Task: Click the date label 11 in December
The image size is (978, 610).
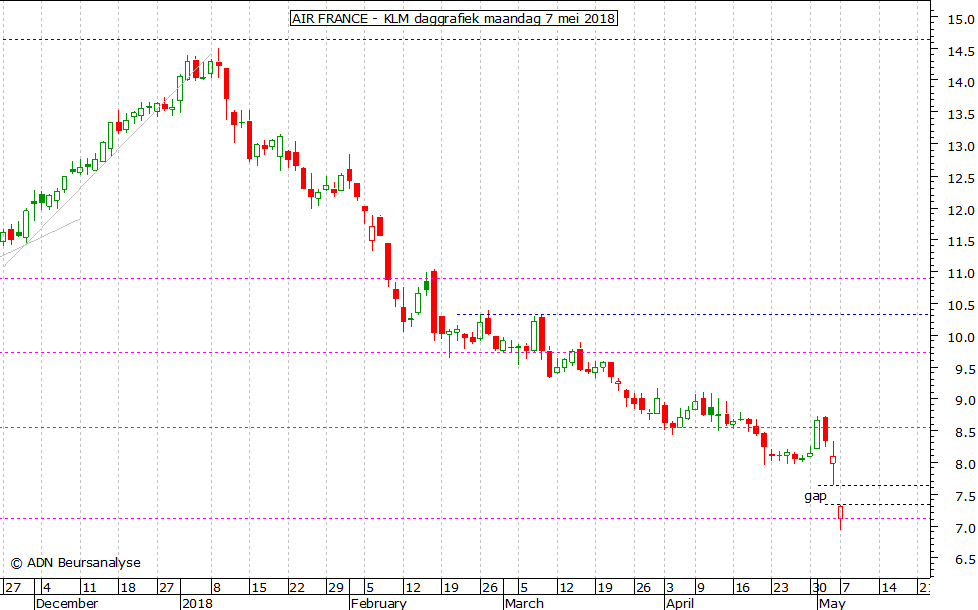Action: tap(89, 588)
